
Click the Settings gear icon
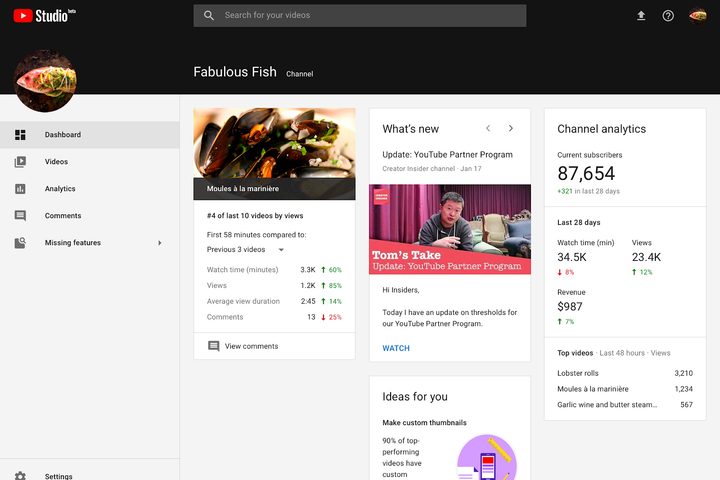tap(20, 476)
